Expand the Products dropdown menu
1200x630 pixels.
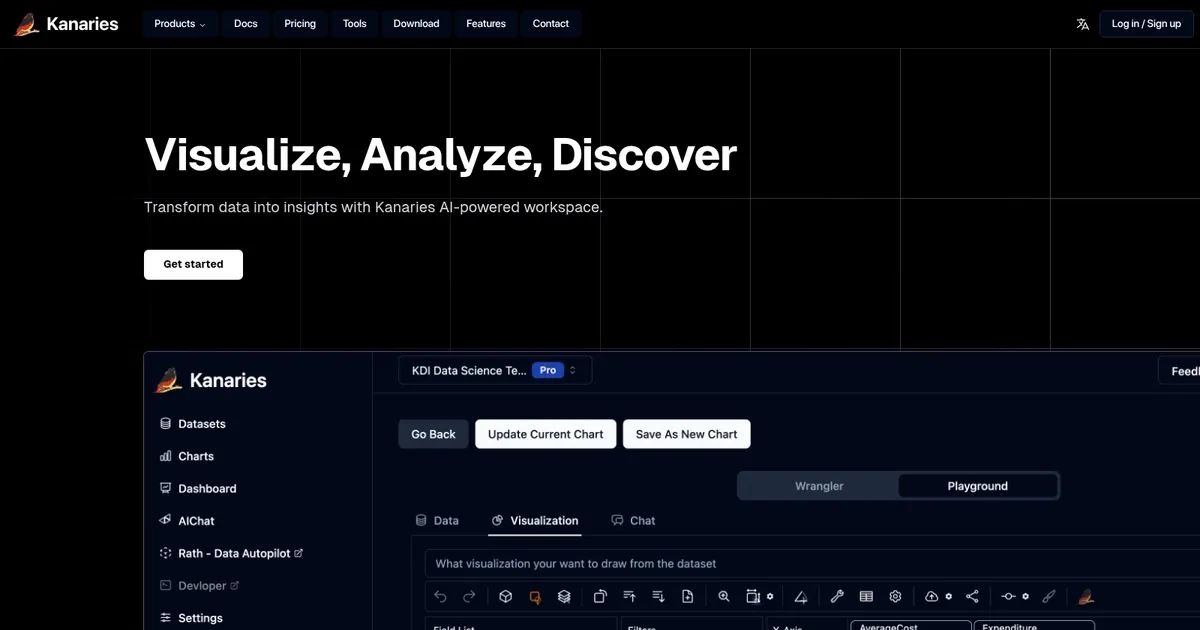point(180,24)
